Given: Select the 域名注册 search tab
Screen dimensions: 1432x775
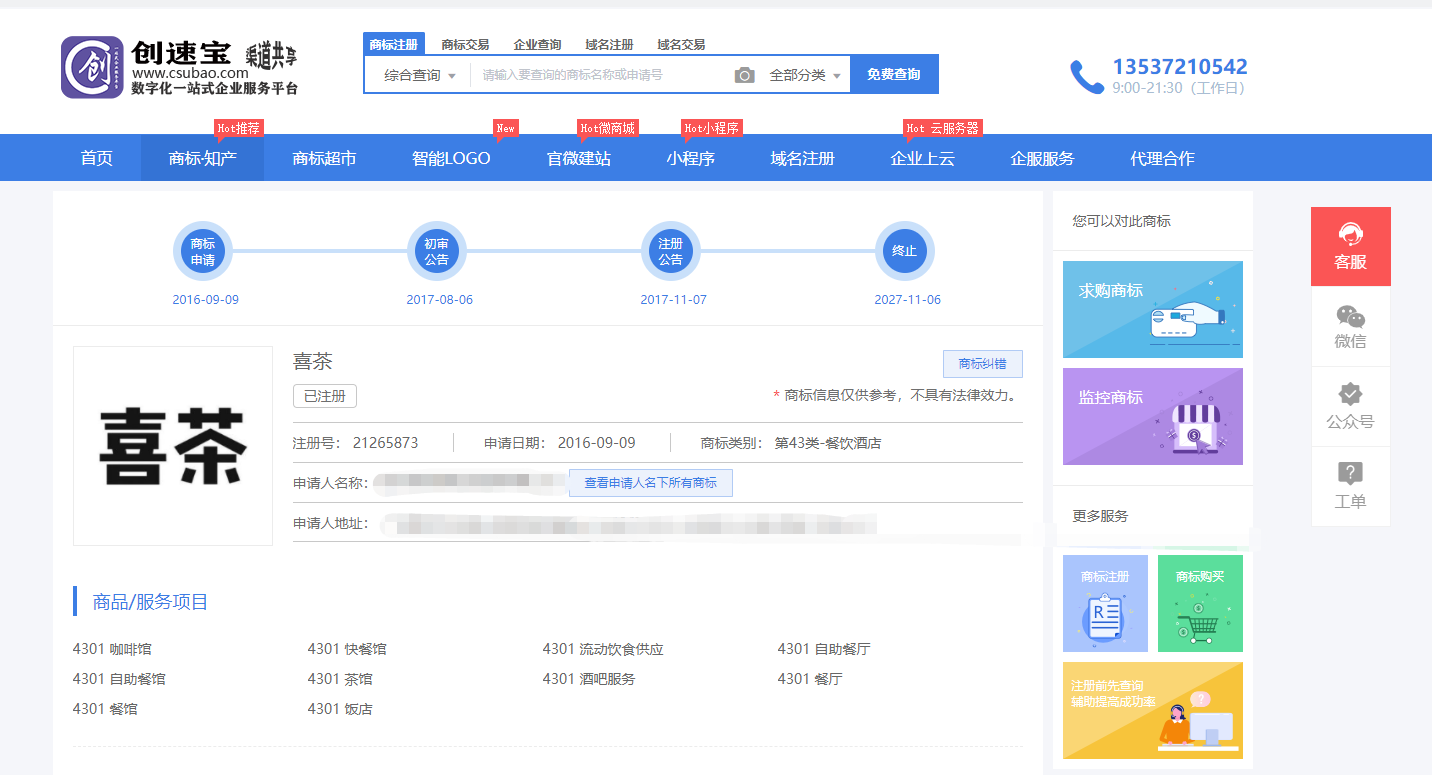Looking at the screenshot, I should tap(609, 45).
